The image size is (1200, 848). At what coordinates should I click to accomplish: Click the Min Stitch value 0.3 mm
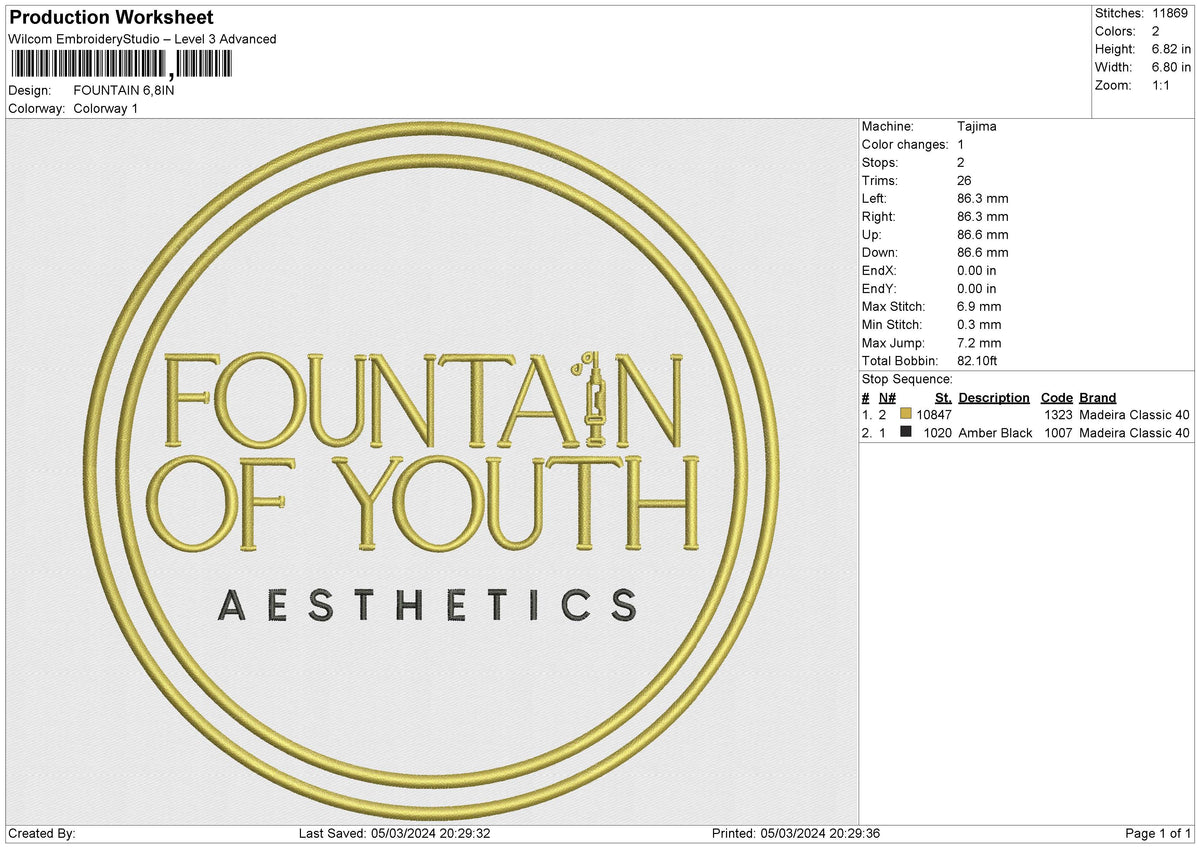pos(979,324)
